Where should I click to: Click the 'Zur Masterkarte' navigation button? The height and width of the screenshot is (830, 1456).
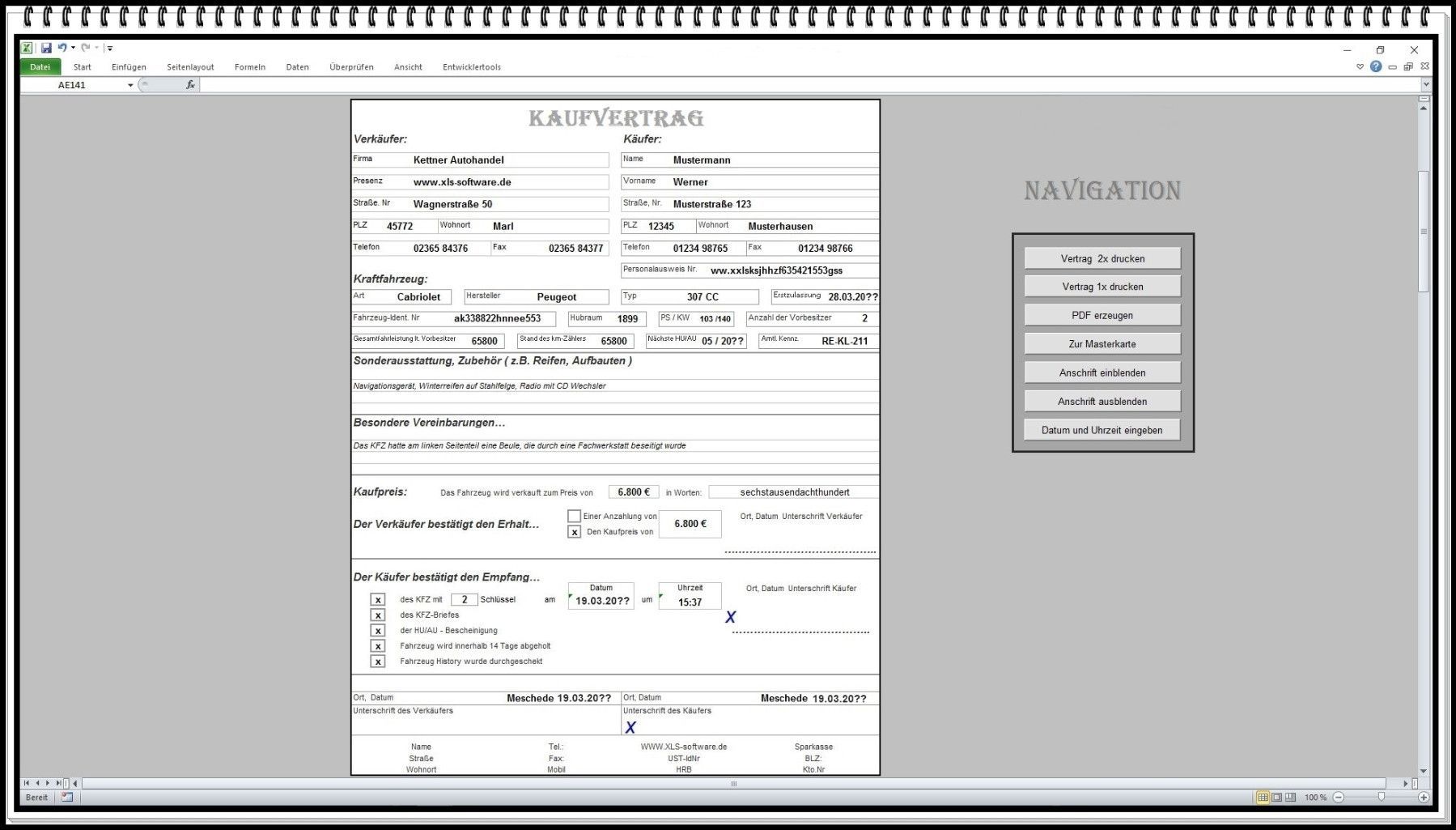[1102, 344]
